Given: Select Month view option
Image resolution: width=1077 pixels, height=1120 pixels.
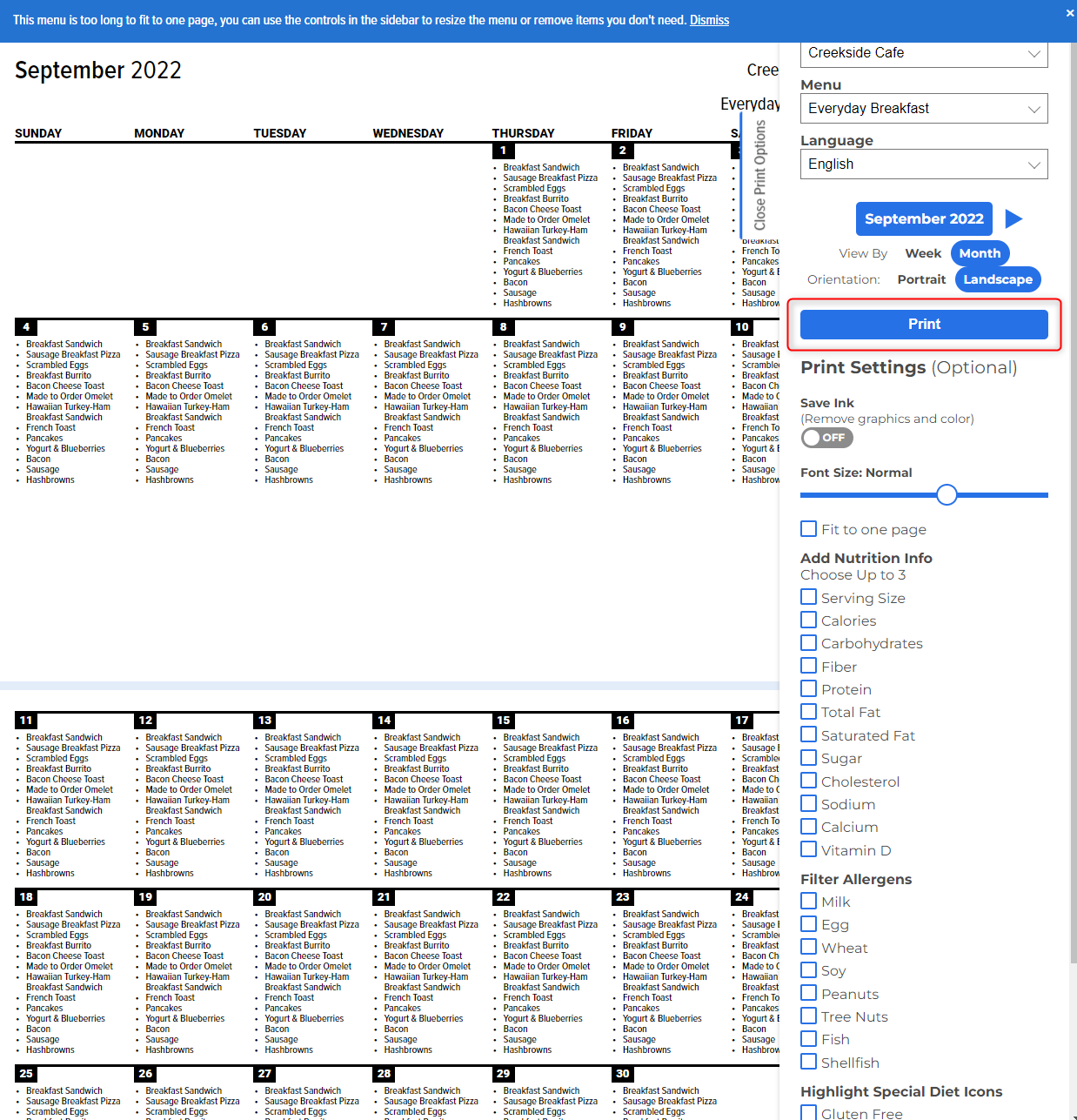Looking at the screenshot, I should (x=980, y=253).
